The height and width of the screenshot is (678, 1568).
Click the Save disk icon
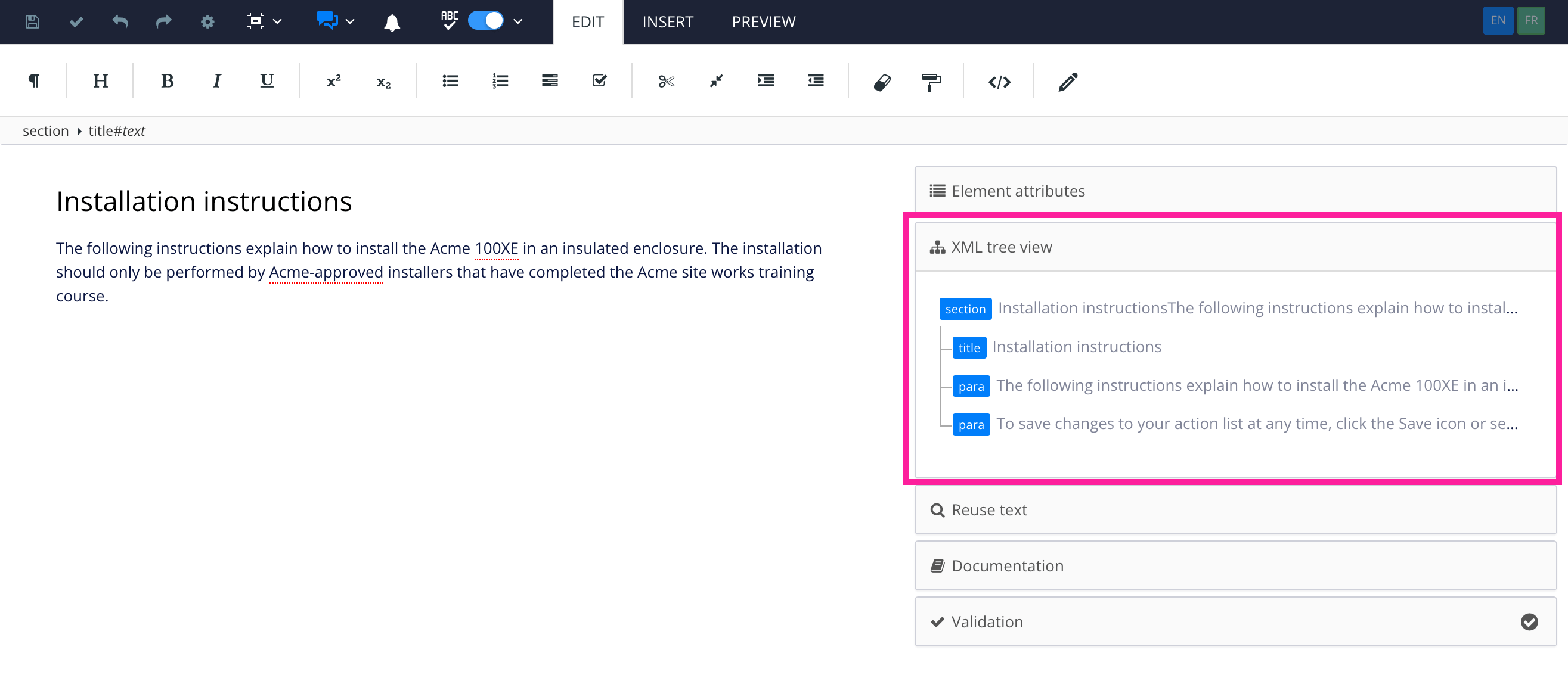32,22
